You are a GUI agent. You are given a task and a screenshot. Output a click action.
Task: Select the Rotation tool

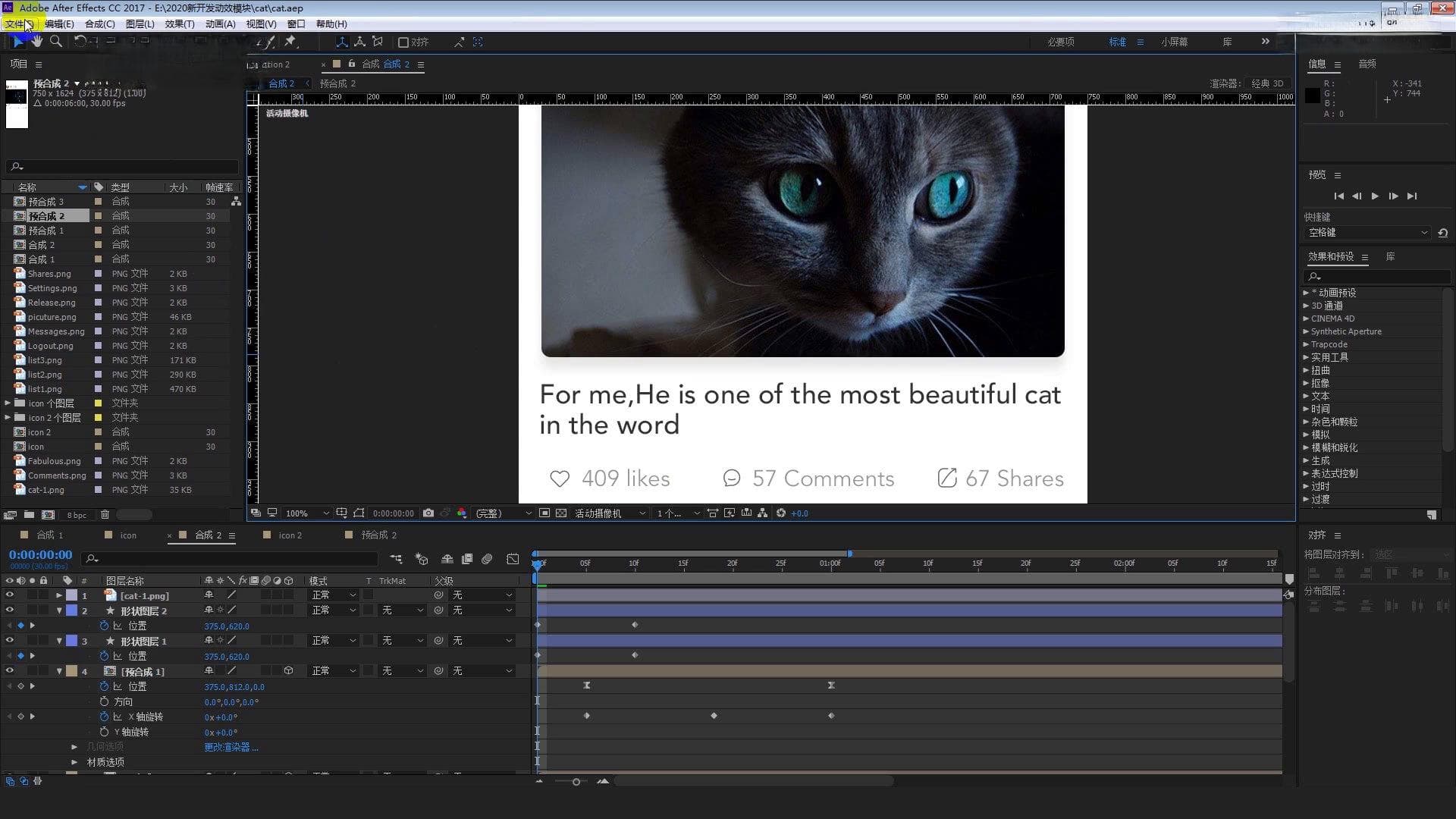[x=79, y=42]
